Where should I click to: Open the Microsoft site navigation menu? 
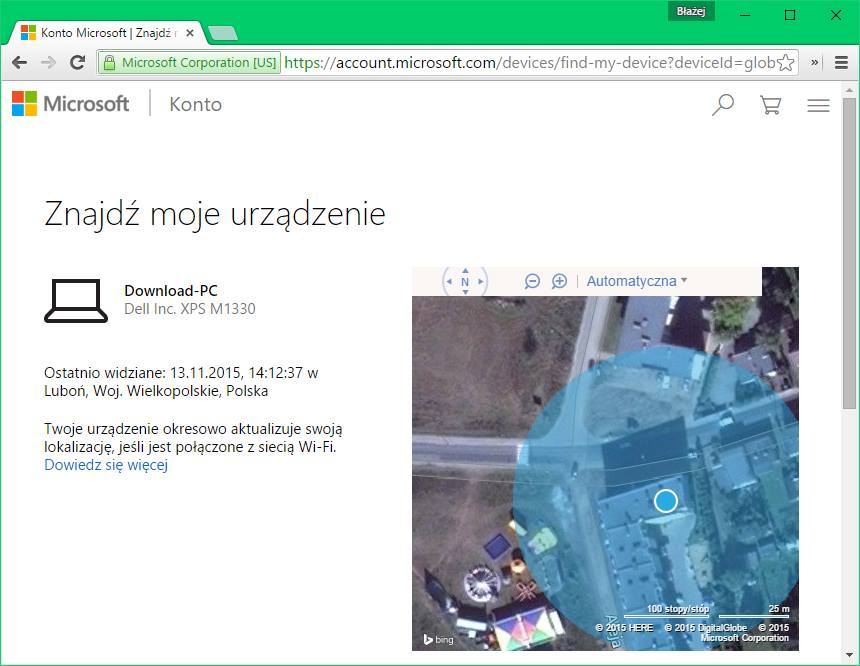pyautogui.click(x=818, y=105)
